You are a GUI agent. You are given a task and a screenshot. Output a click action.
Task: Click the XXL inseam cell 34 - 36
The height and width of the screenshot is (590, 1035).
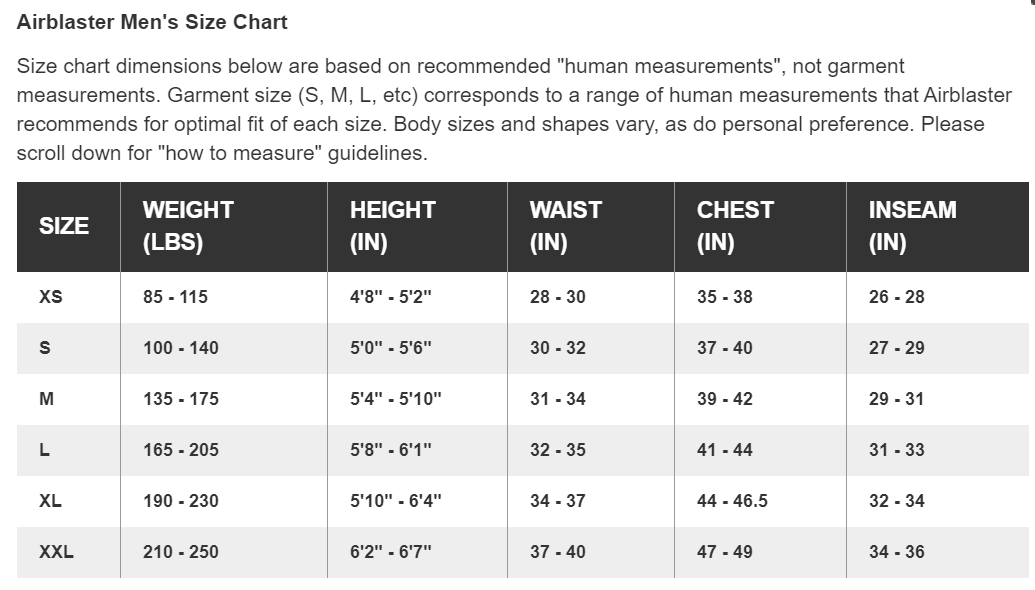(x=896, y=552)
